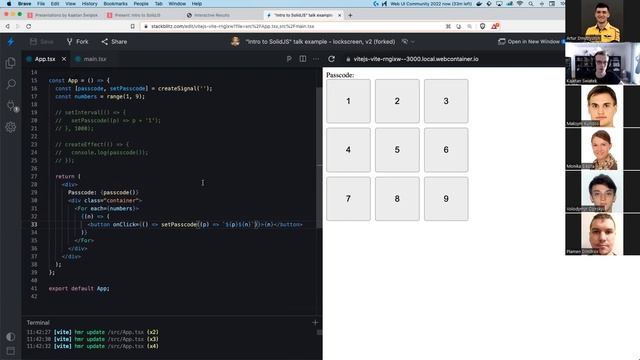The width and height of the screenshot is (640, 360).
Task: Click the browser address bar URL
Action: 233,26
